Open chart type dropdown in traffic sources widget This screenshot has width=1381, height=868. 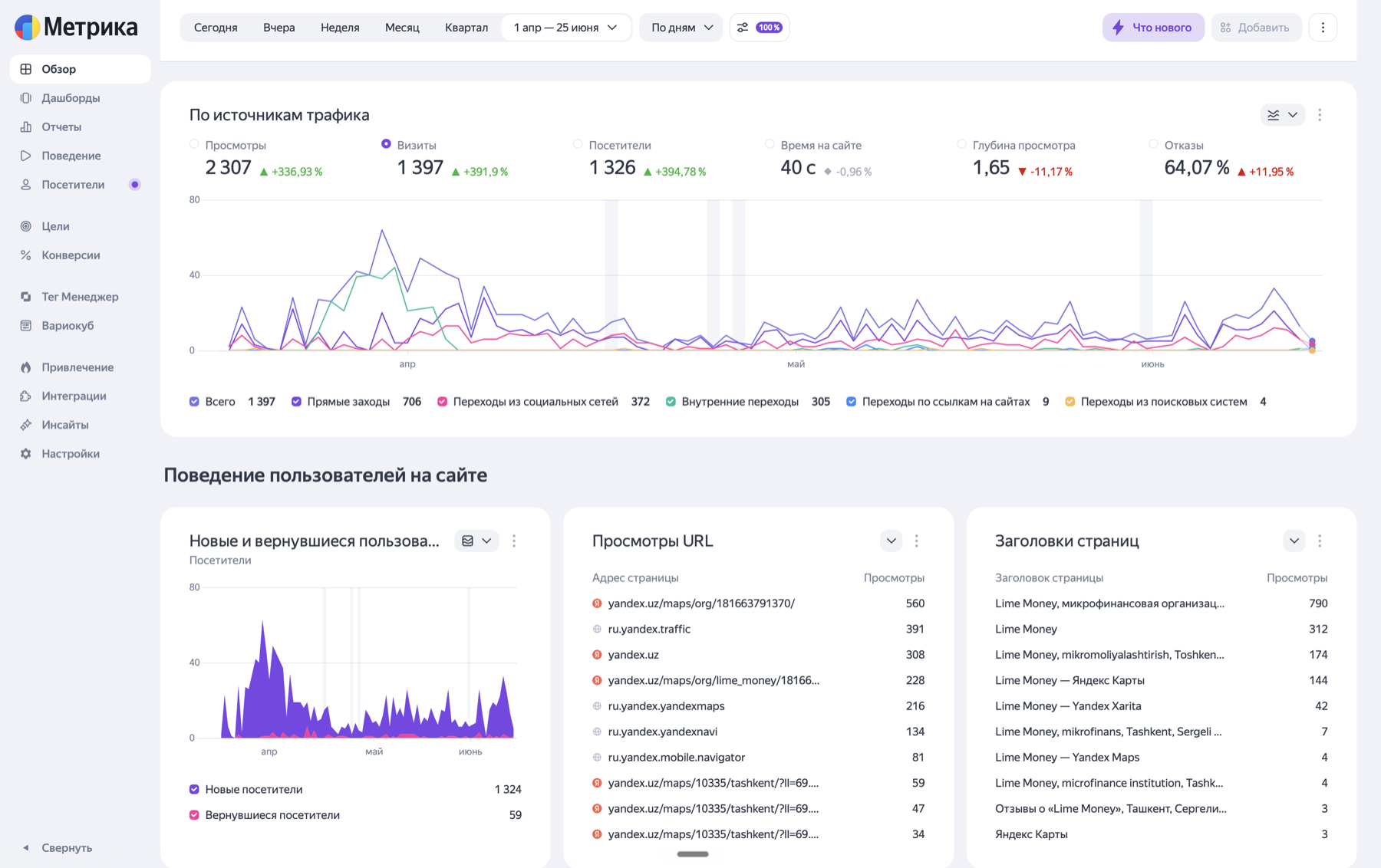pos(1282,115)
